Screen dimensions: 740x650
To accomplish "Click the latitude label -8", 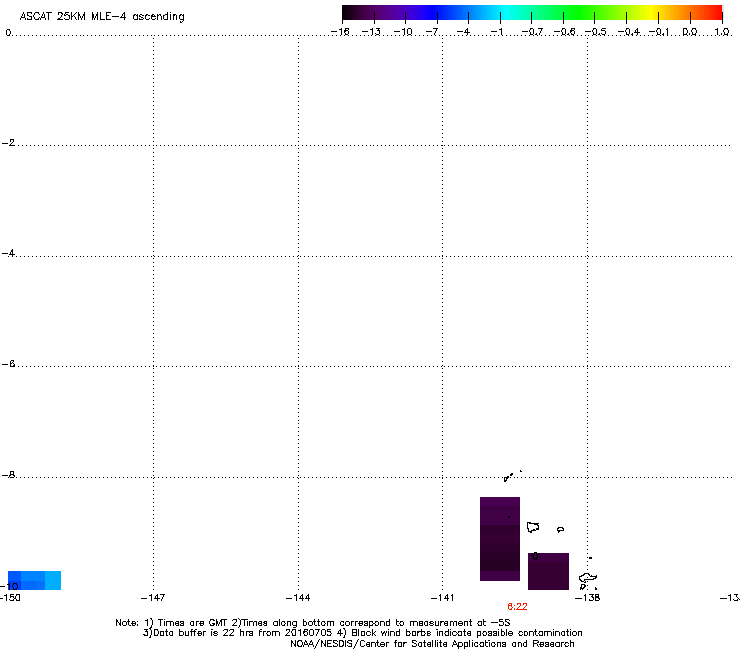I will 8,475.
